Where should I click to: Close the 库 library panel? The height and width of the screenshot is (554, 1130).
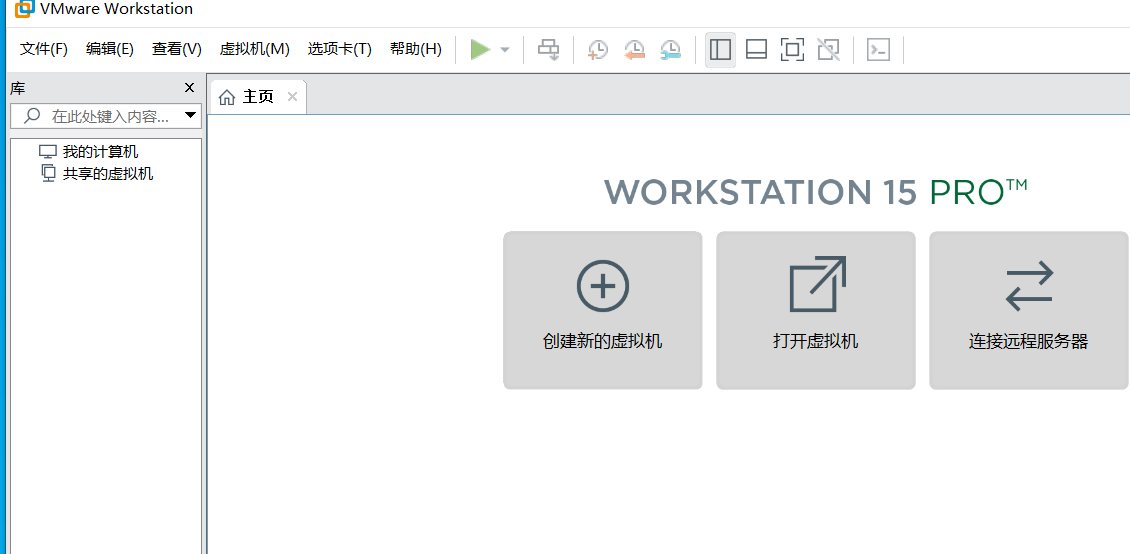[190, 88]
